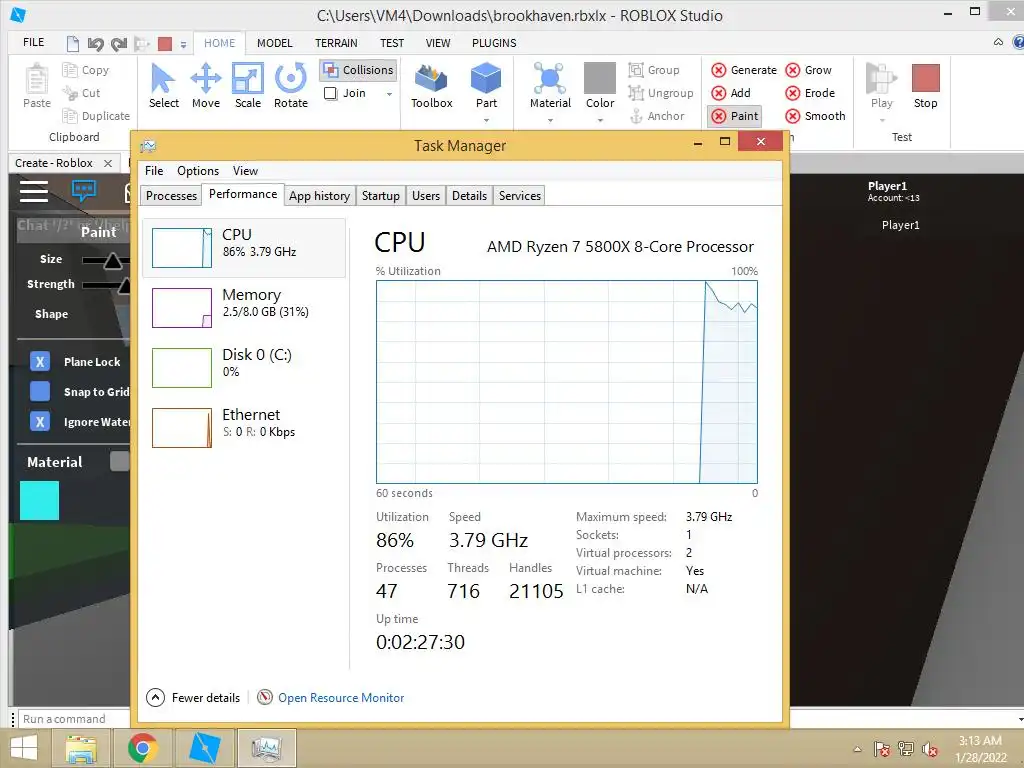Toggle the Collisions option
1024x768 pixels.
click(x=358, y=70)
